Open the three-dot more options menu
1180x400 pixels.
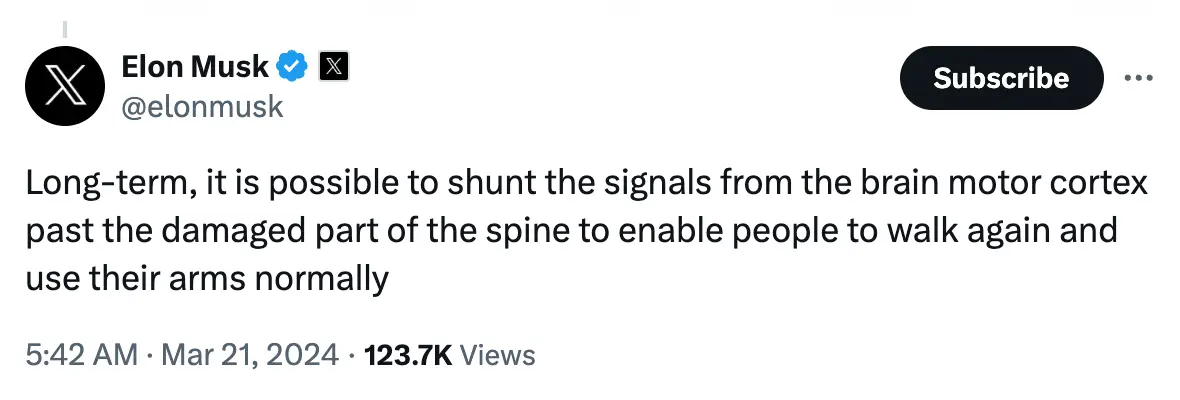coord(1139,77)
